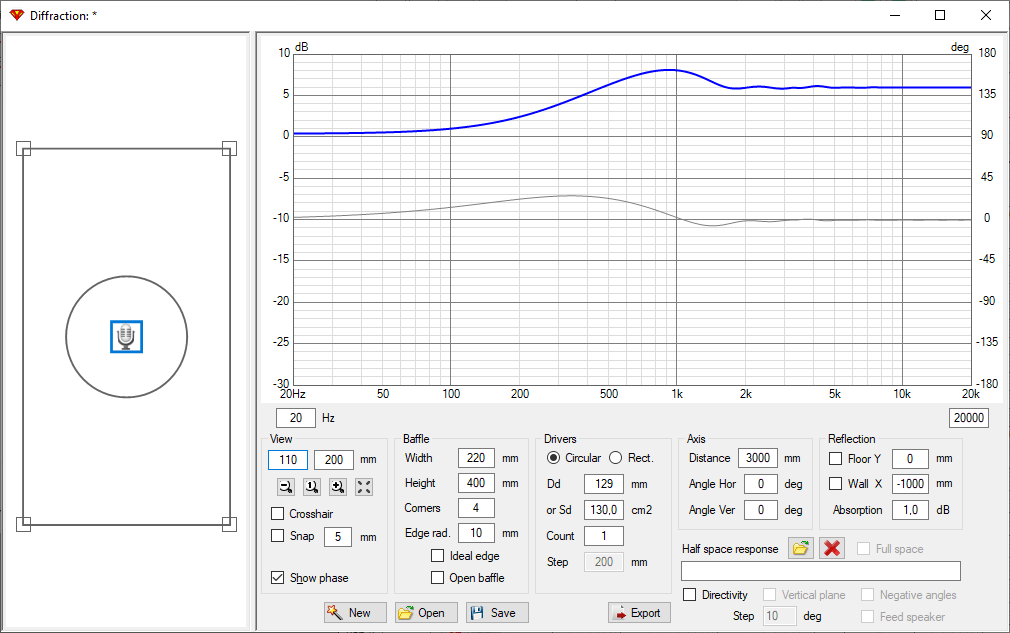Minimize the Diffraction window

(x=895, y=15)
